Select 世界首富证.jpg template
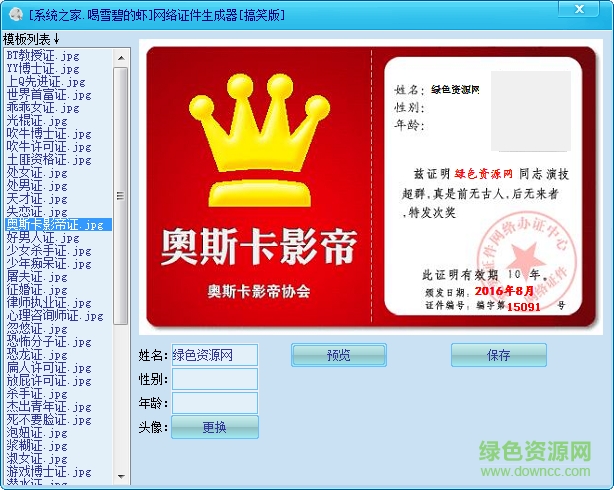The image size is (614, 490). (48, 95)
